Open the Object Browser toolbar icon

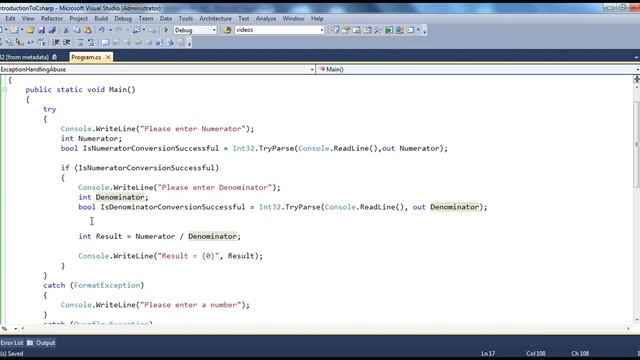pos(367,30)
